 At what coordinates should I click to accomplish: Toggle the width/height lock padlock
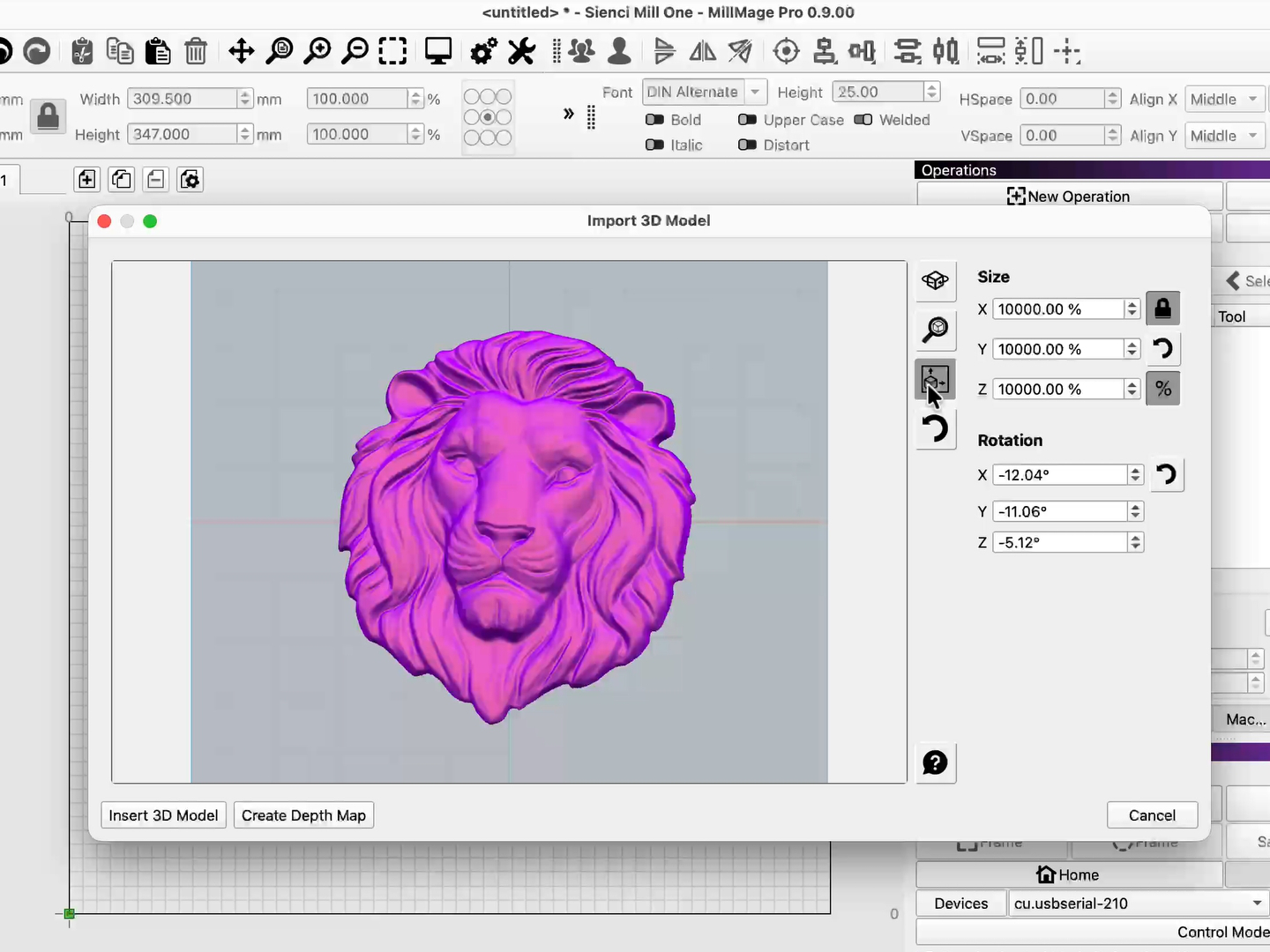click(49, 116)
